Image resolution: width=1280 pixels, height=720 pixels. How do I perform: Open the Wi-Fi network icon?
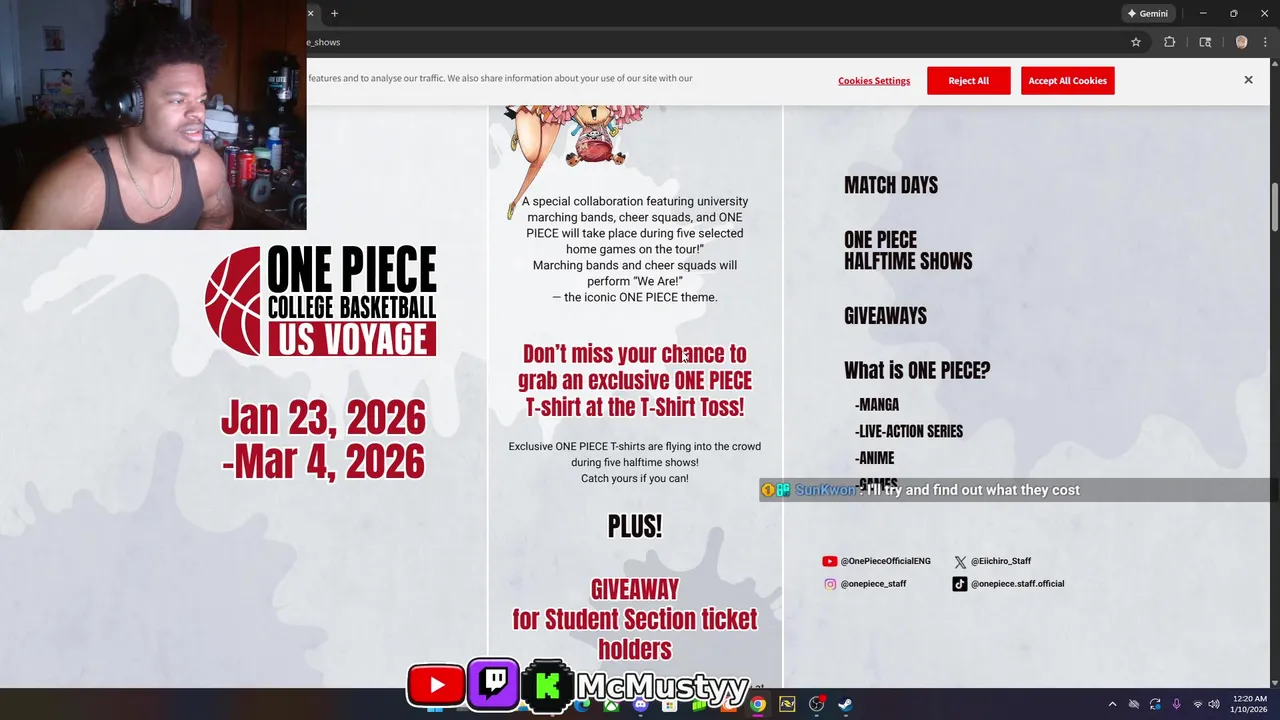1198,704
